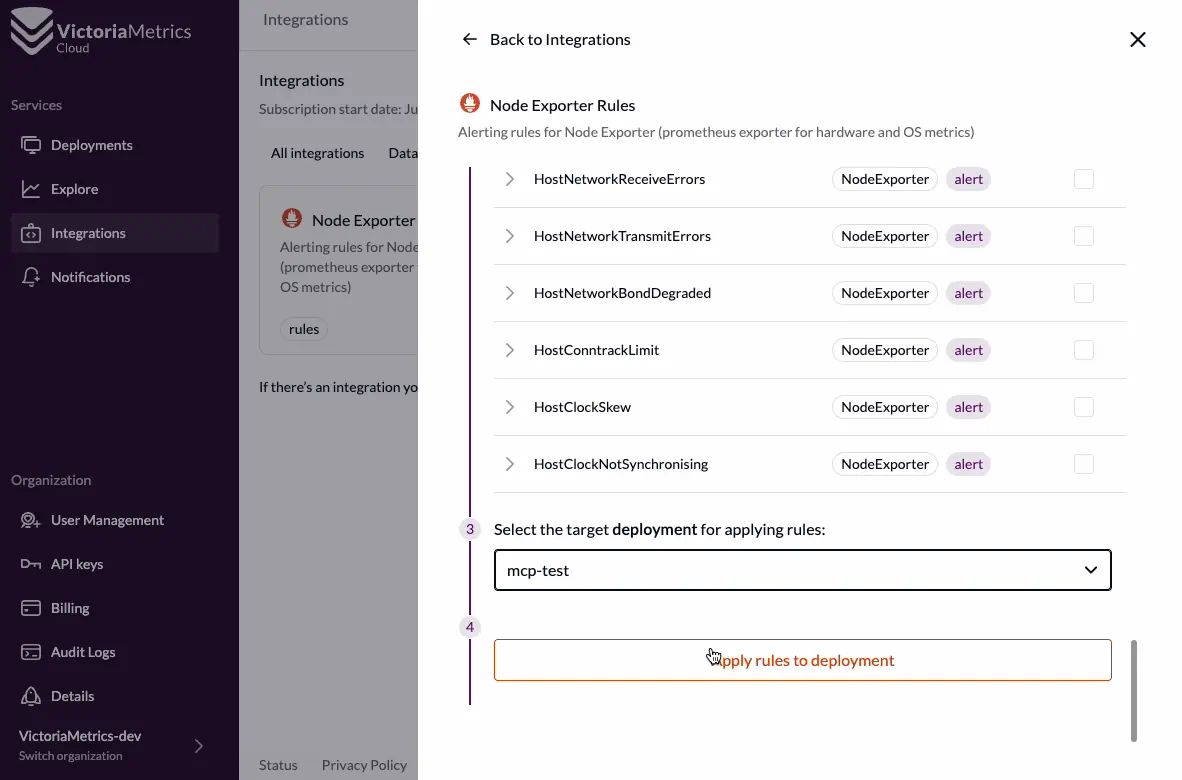The height and width of the screenshot is (780, 1182).
Task: Click the Notifications bell icon
Action: [31, 277]
